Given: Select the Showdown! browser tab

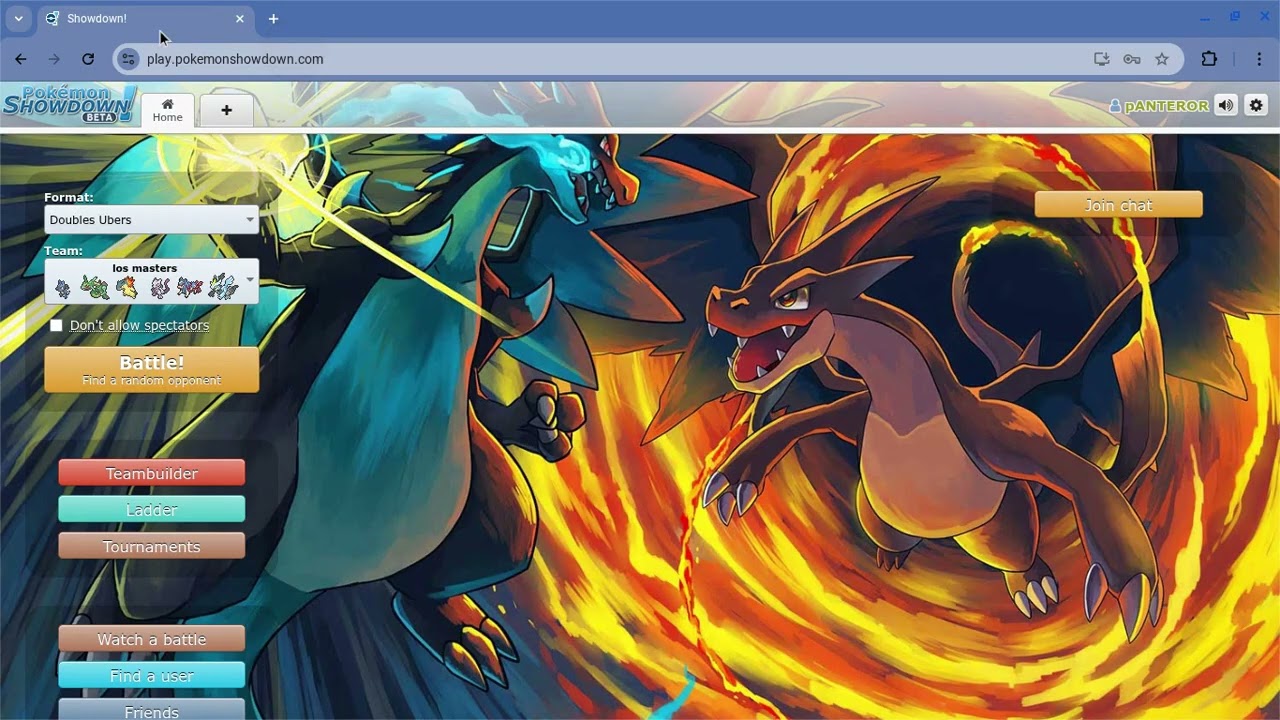Looking at the screenshot, I should point(145,19).
